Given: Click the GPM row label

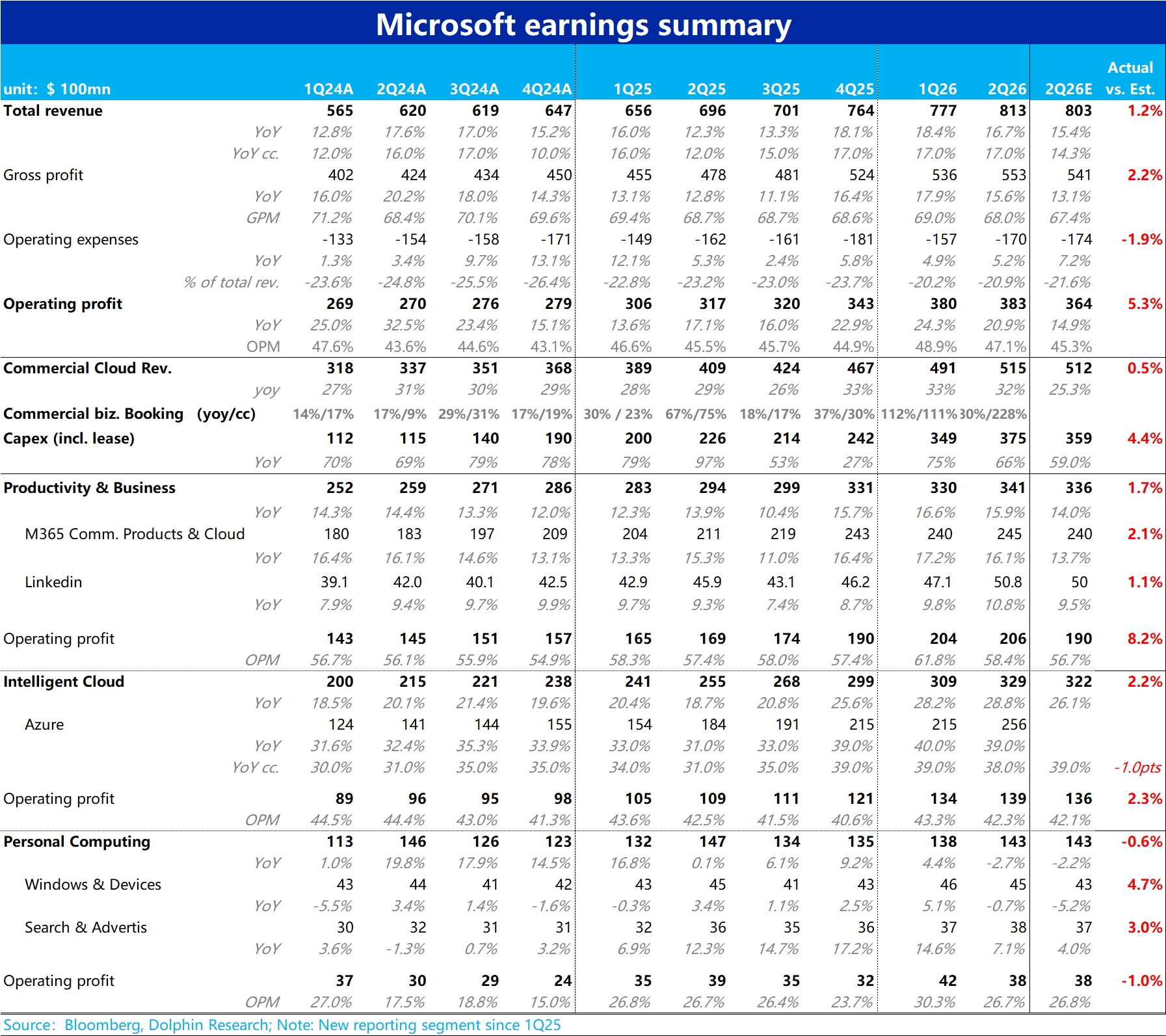Looking at the screenshot, I should [263, 218].
